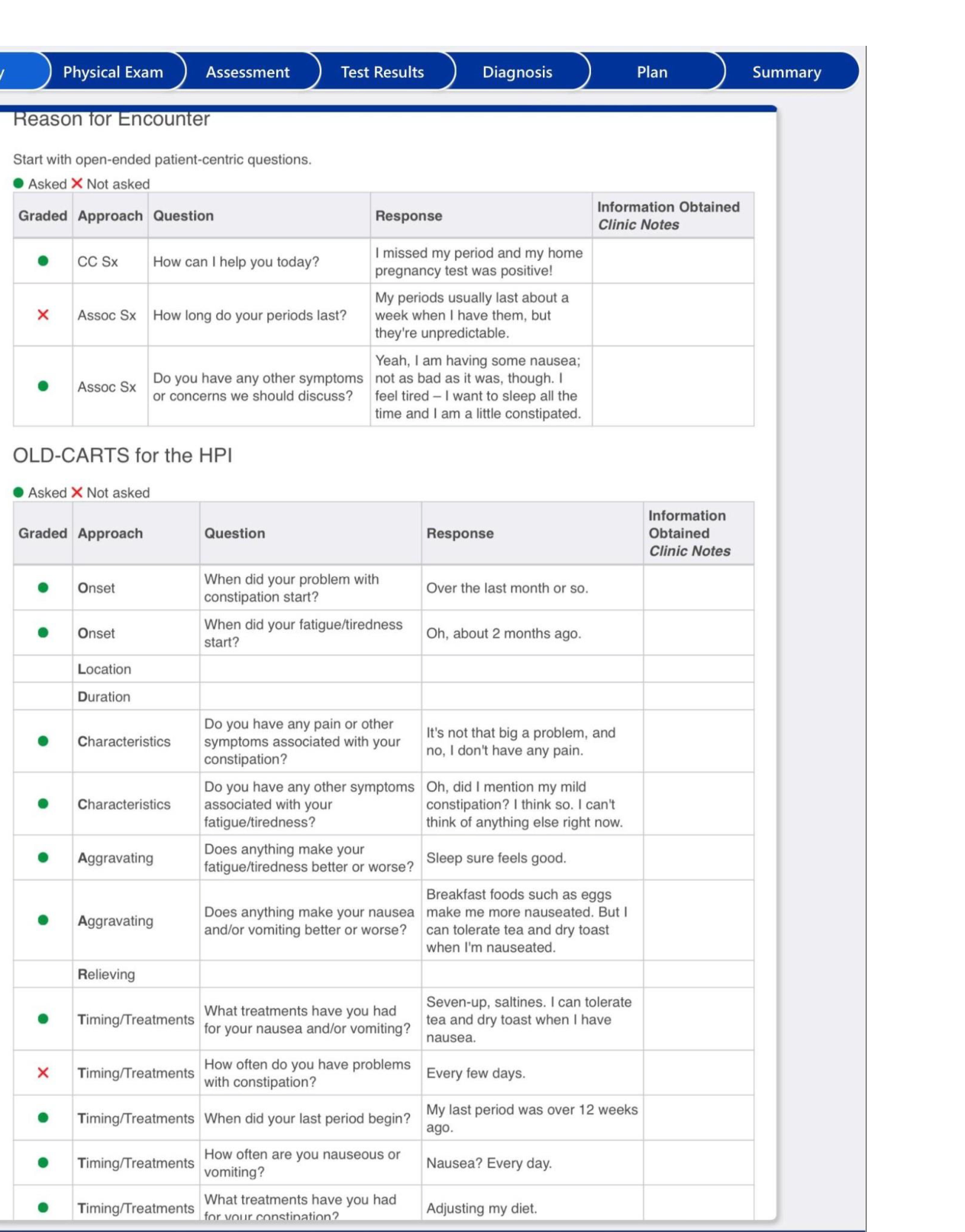
Task: Open the Test Results tab
Action: pyautogui.click(x=381, y=73)
